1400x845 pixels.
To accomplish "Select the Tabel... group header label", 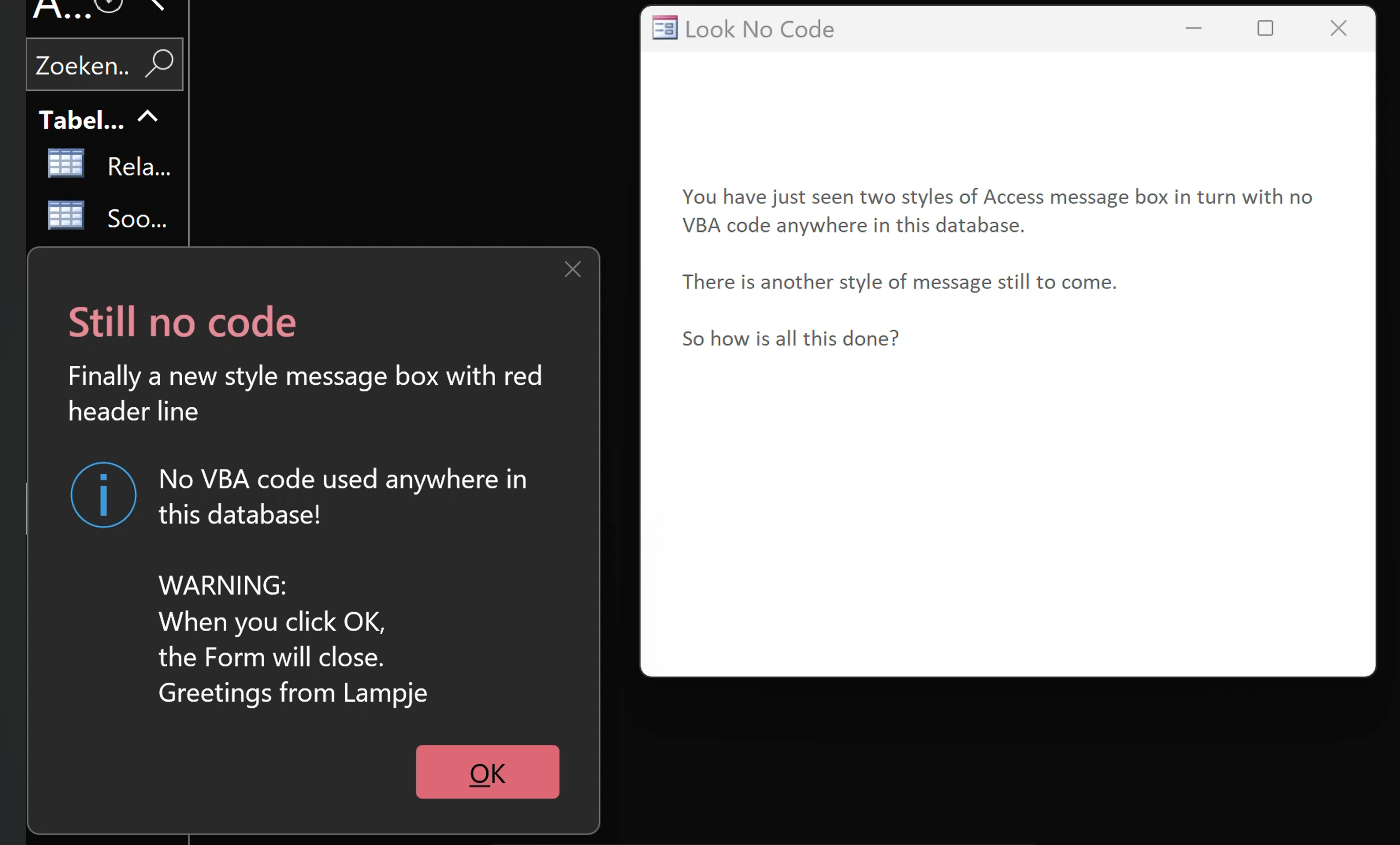I will coord(81,120).
